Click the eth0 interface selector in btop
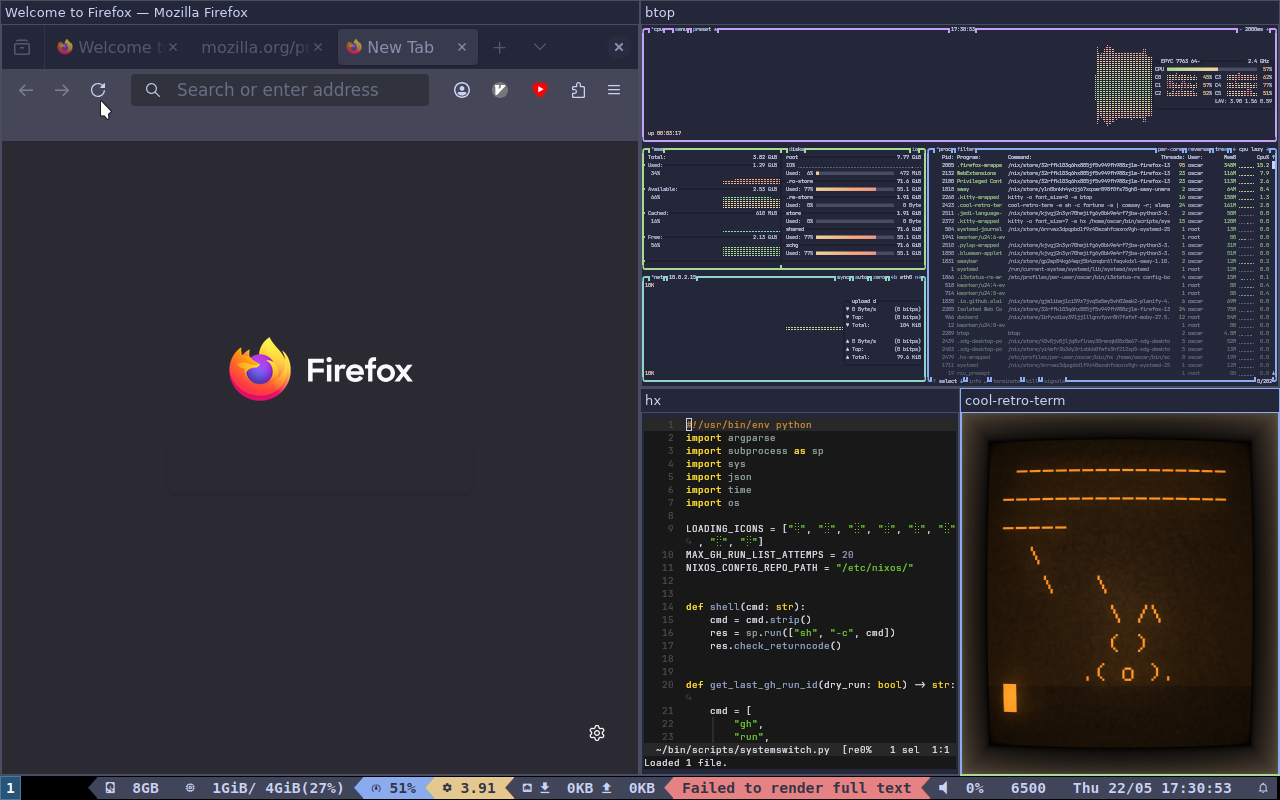1280x800 pixels. pos(905,277)
